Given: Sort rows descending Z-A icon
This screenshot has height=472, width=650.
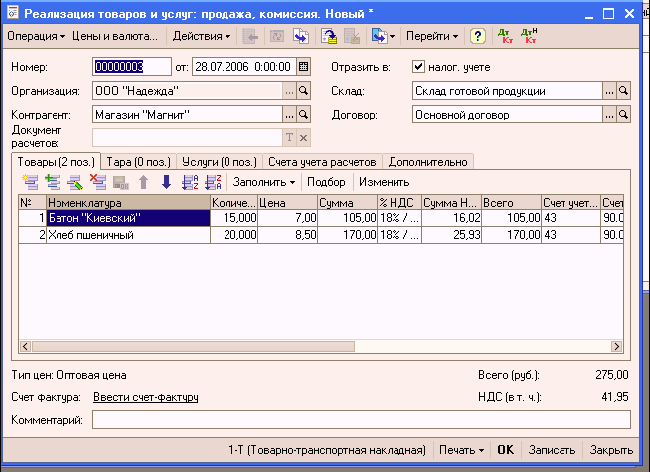Looking at the screenshot, I should (x=212, y=182).
